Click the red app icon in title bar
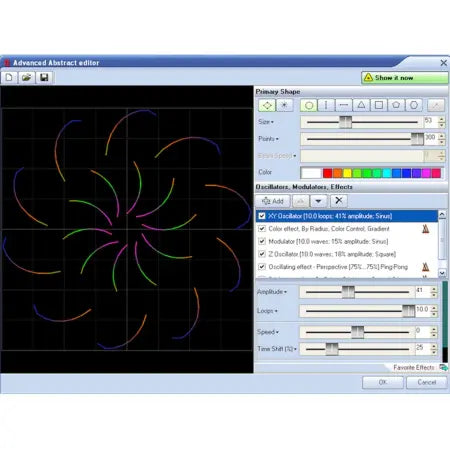The image size is (450, 450). [7, 62]
